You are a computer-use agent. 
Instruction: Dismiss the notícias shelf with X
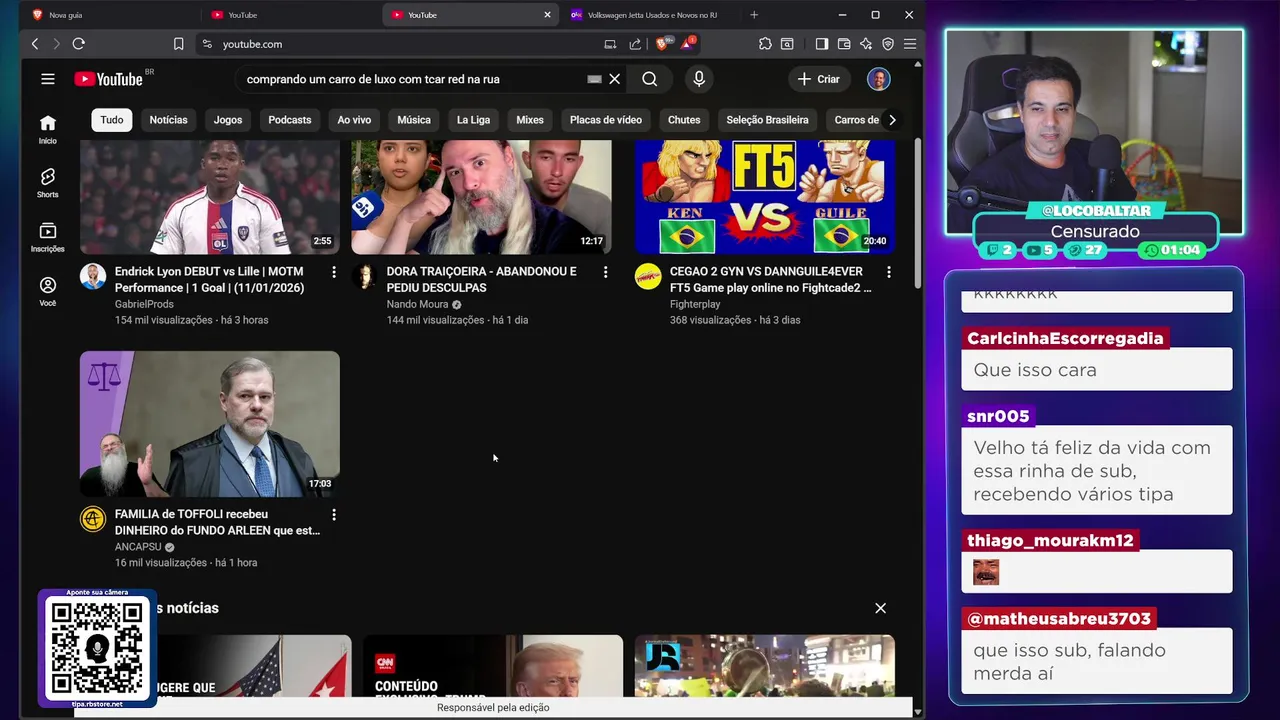(880, 608)
